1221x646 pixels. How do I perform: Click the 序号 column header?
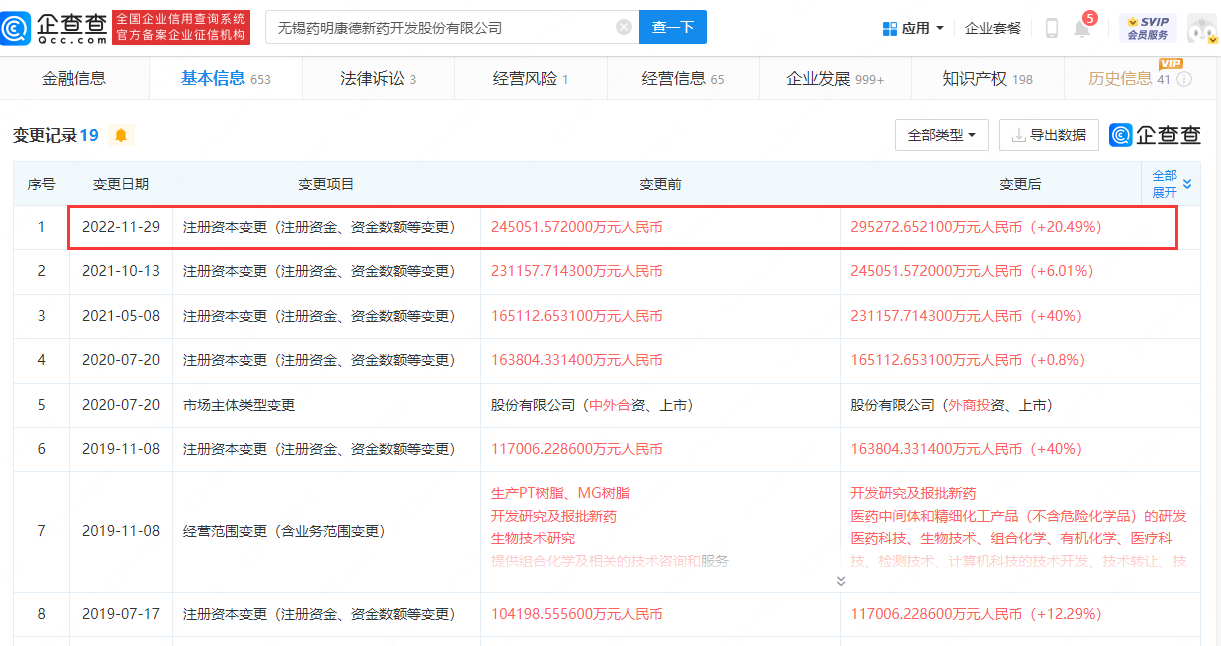(41, 184)
